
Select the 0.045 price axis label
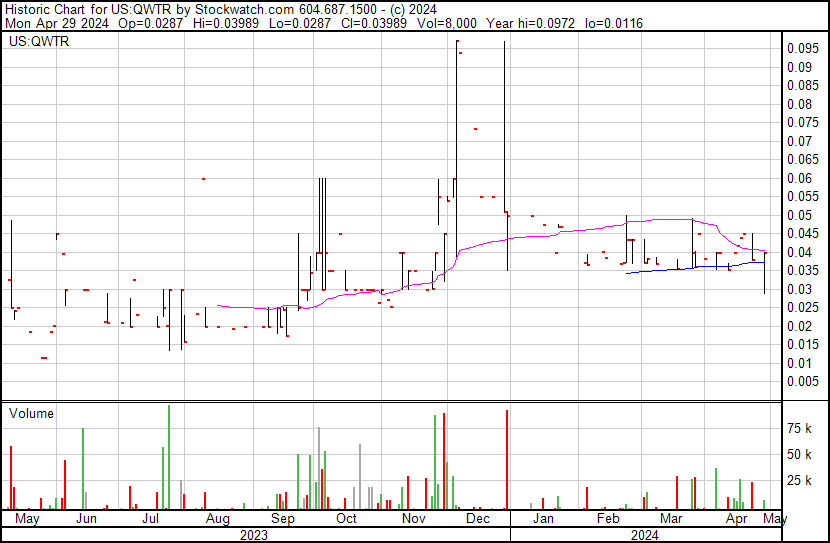(x=803, y=234)
